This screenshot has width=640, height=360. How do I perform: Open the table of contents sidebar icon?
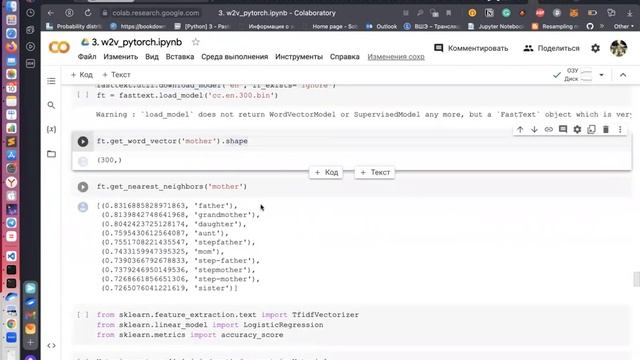[x=51, y=81]
